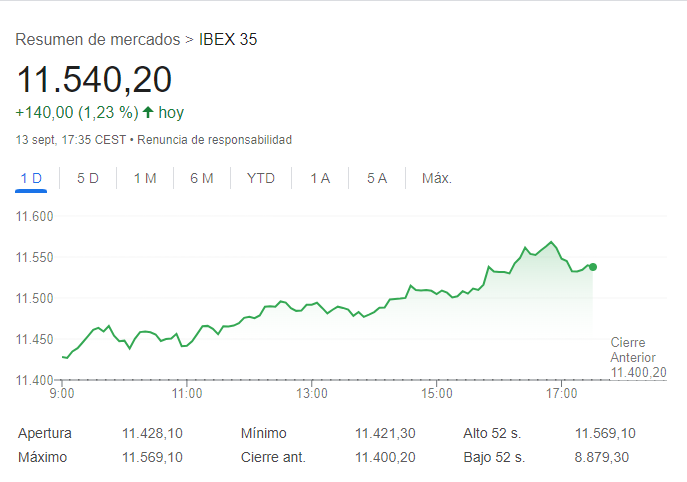
Task: Switch chart to 1 A range
Action: click(320, 178)
